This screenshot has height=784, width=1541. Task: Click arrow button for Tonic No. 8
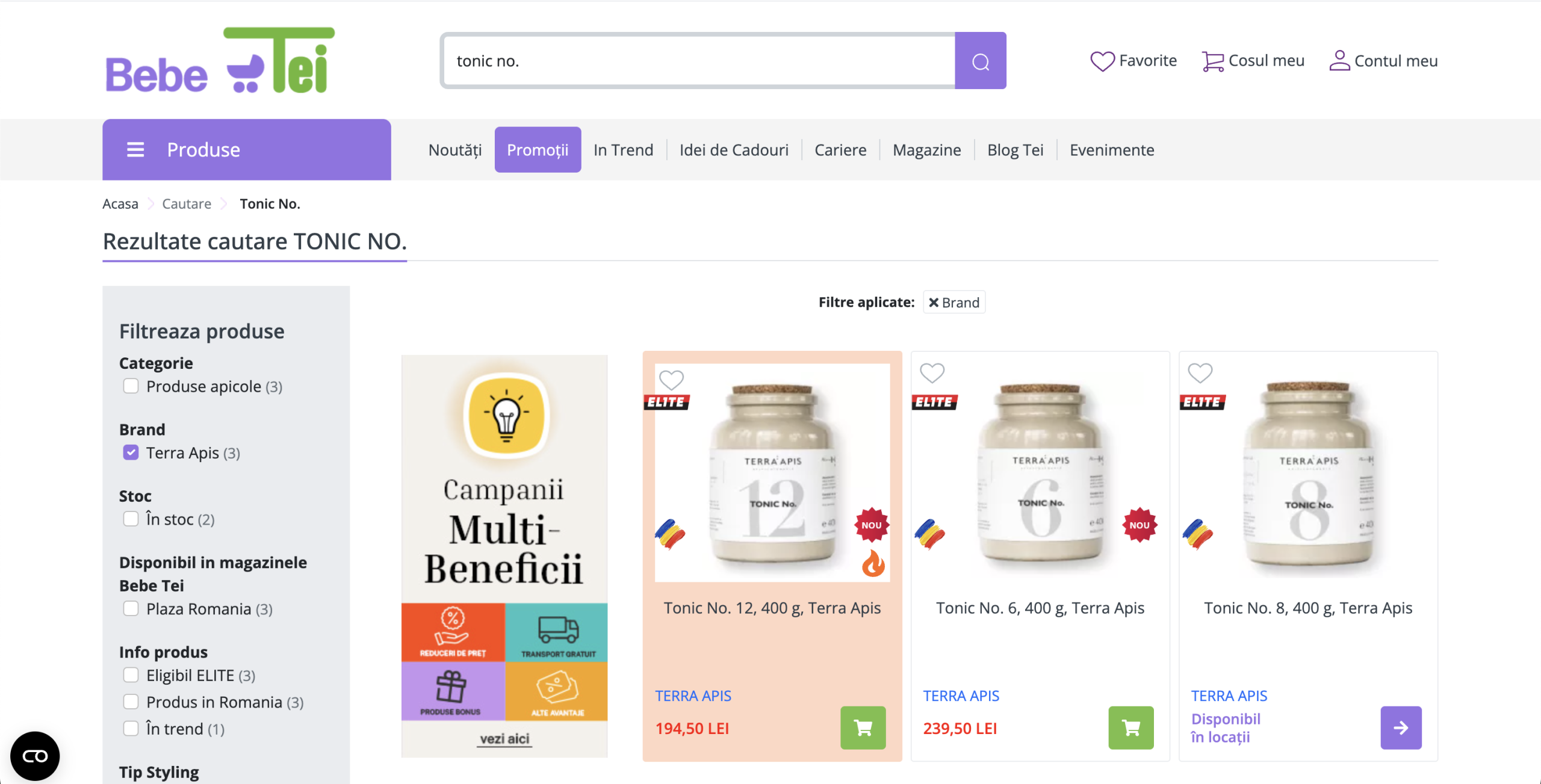(x=1401, y=727)
